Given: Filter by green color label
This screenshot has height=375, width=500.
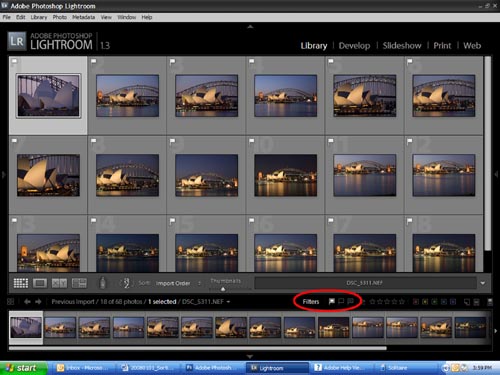Looking at the screenshot, I should (434, 302).
